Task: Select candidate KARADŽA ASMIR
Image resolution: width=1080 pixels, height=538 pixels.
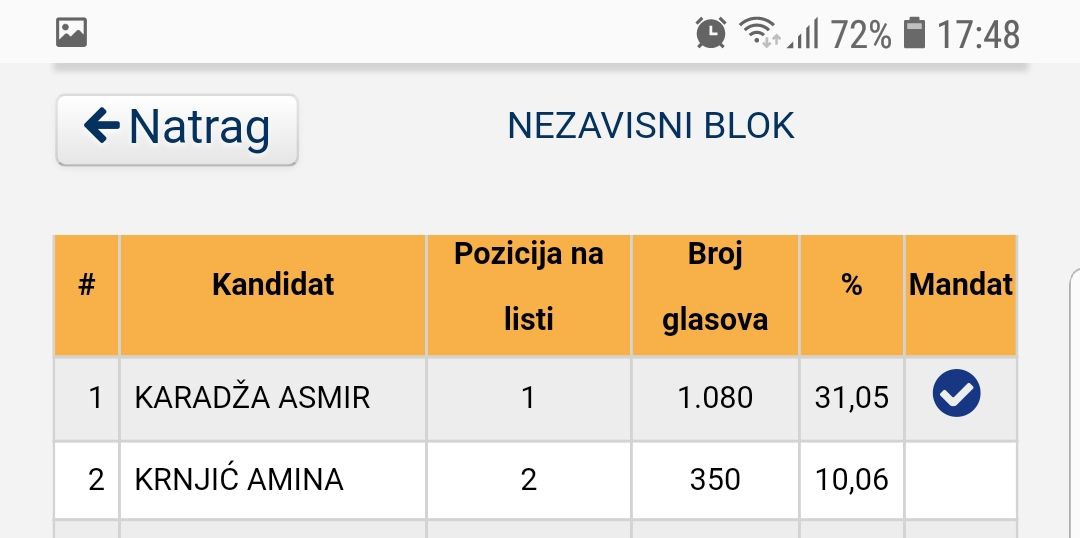Action: pyautogui.click(x=252, y=398)
